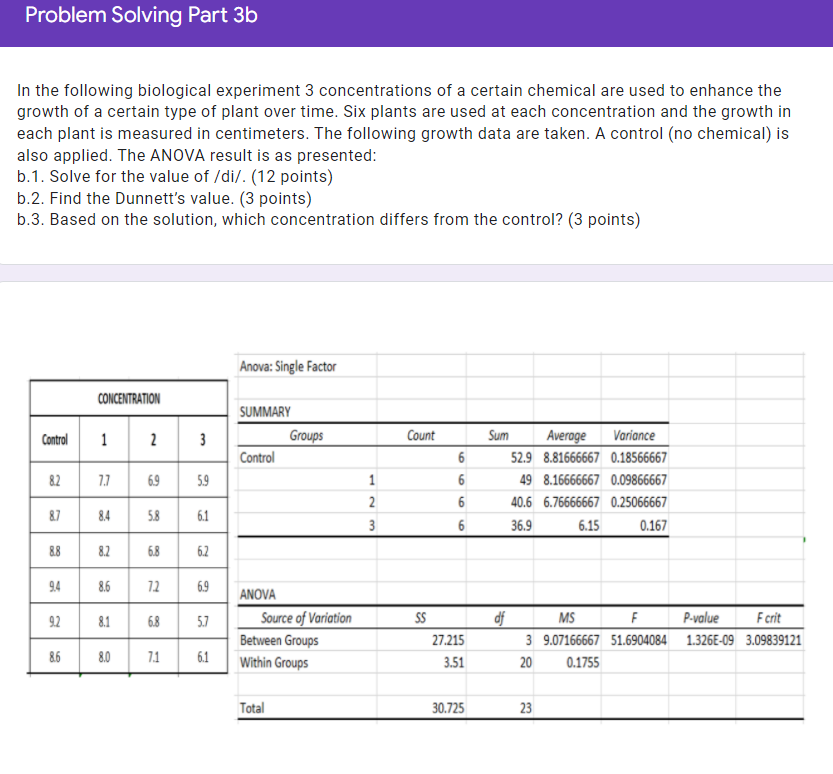
Task: Click the Within Groups SS value 3.51
Action: point(452,661)
